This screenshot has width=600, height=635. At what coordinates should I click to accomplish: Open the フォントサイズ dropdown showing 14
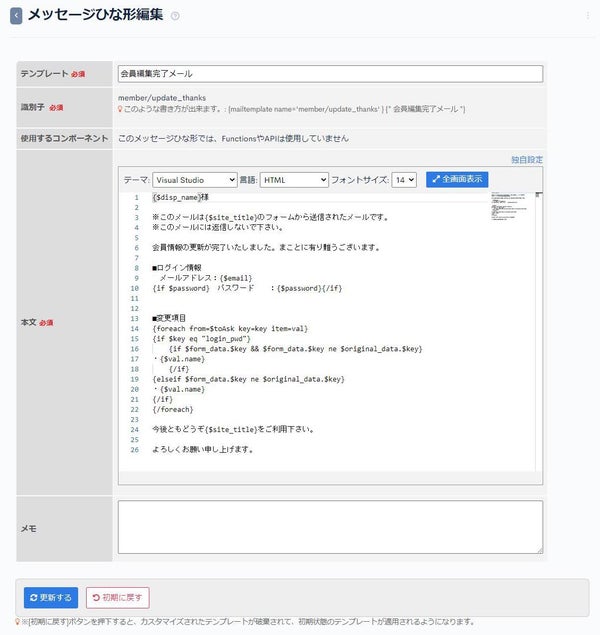coord(404,180)
